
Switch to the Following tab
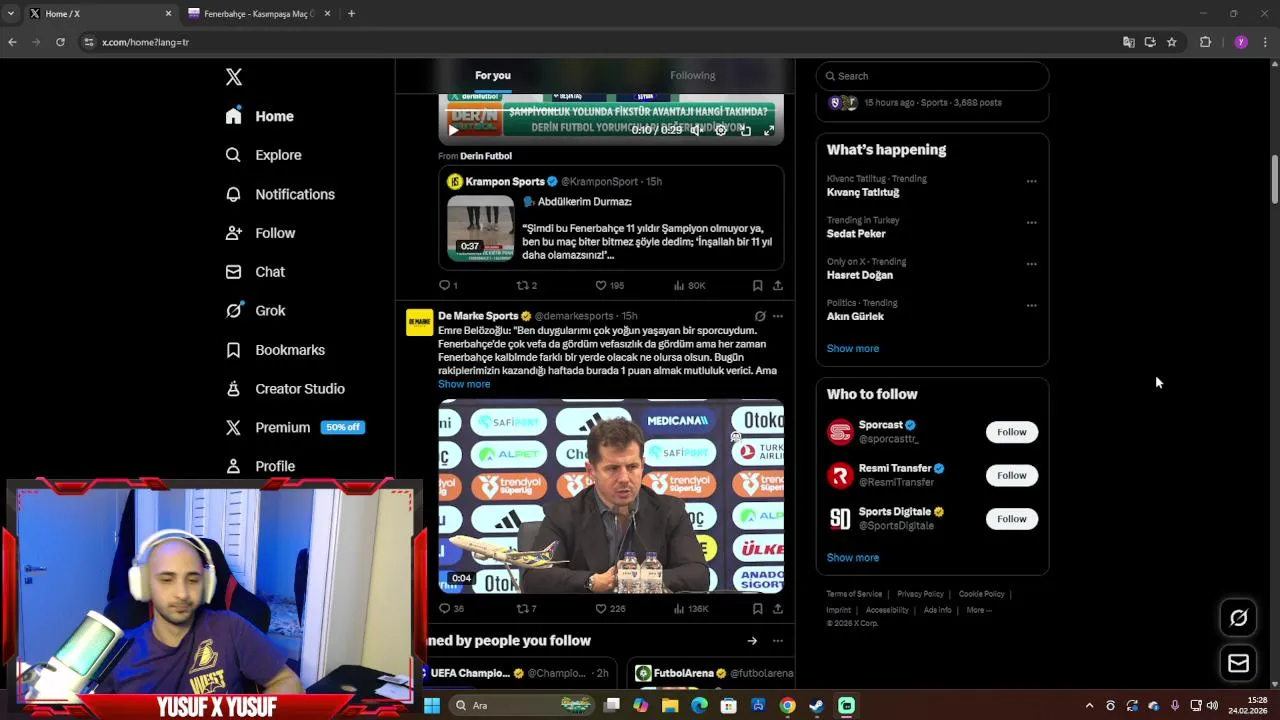pyautogui.click(x=692, y=75)
